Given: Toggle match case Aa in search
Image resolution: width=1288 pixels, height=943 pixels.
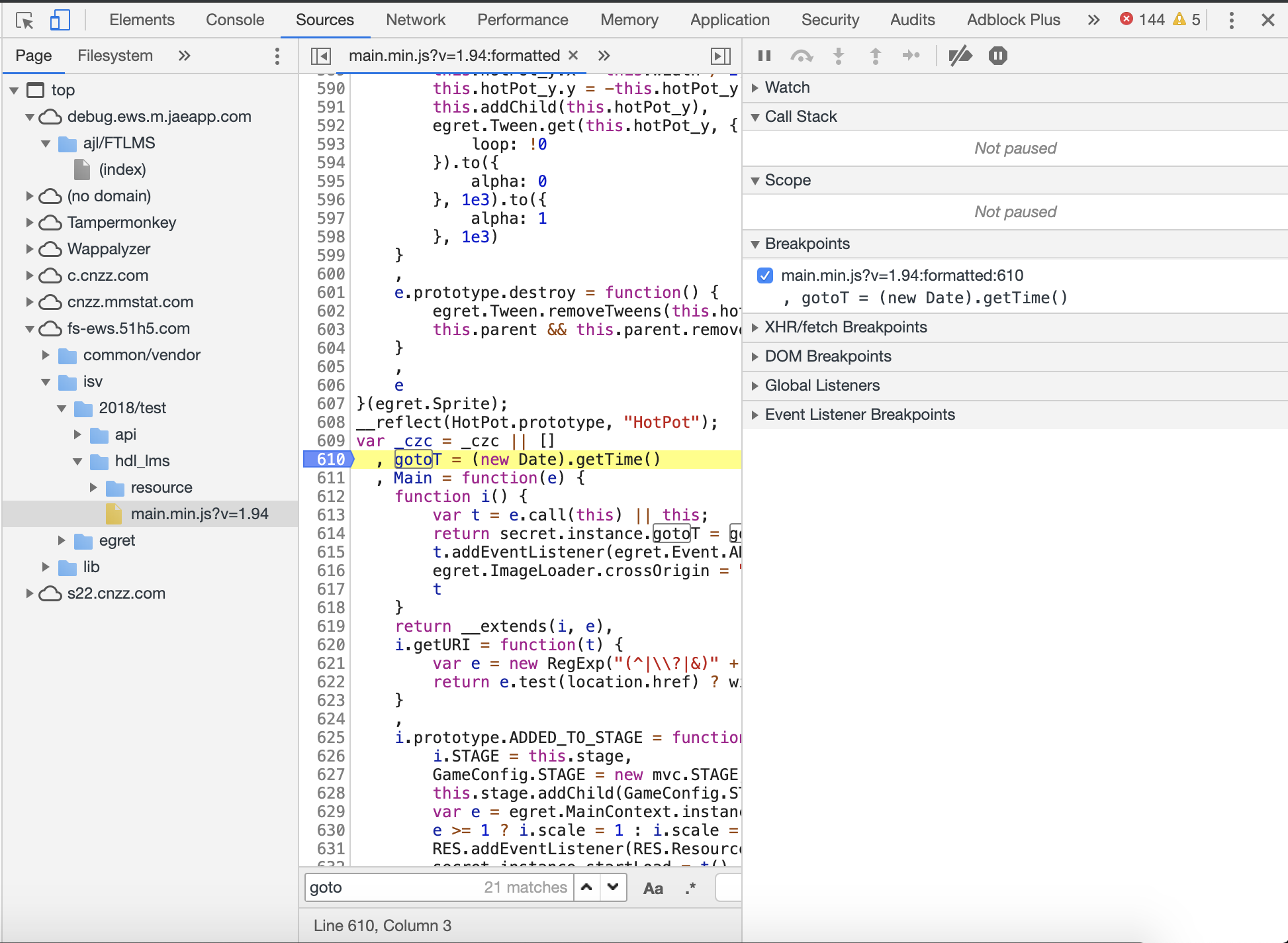Looking at the screenshot, I should tap(653, 888).
